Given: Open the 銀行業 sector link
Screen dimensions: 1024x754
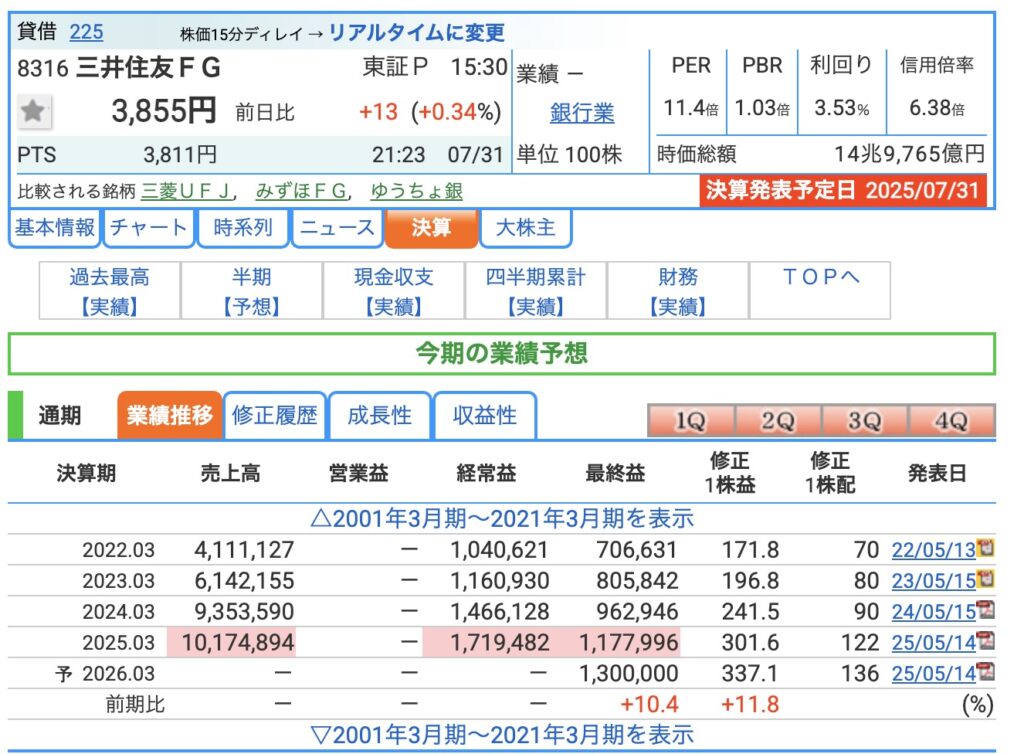Looking at the screenshot, I should tap(582, 113).
